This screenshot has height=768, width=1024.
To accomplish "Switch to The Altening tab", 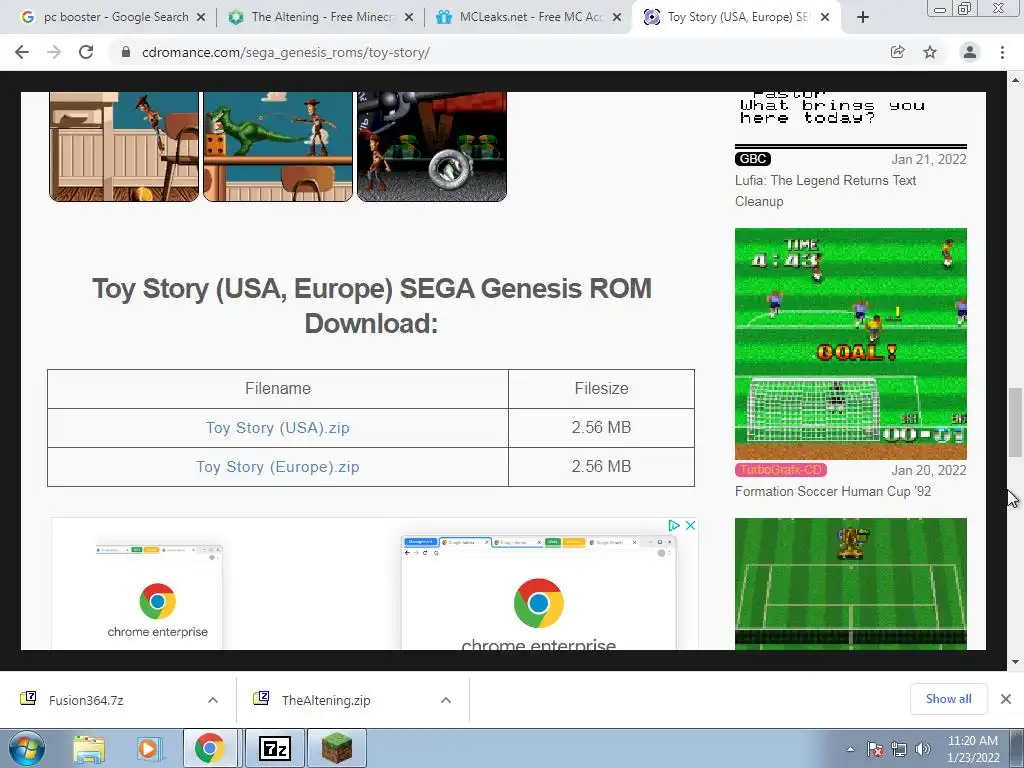I will 320,17.
